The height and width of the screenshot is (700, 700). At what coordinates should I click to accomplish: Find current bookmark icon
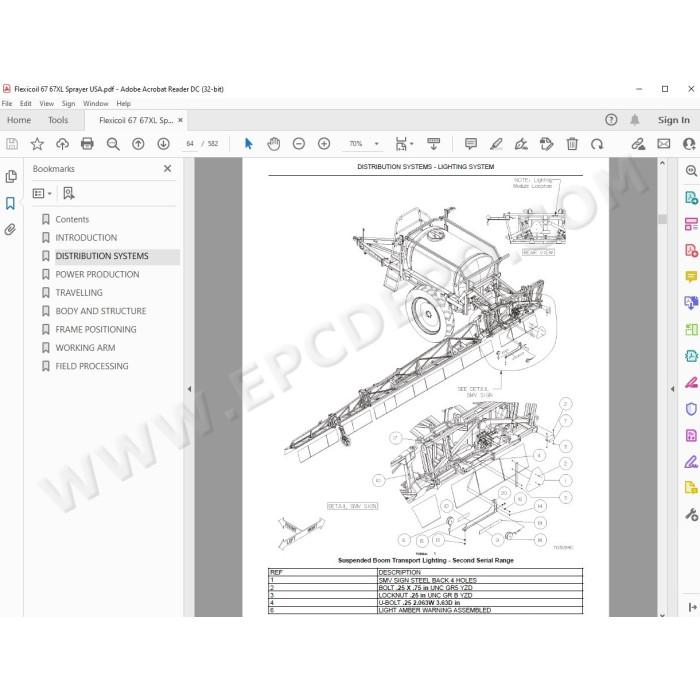pyautogui.click(x=69, y=193)
